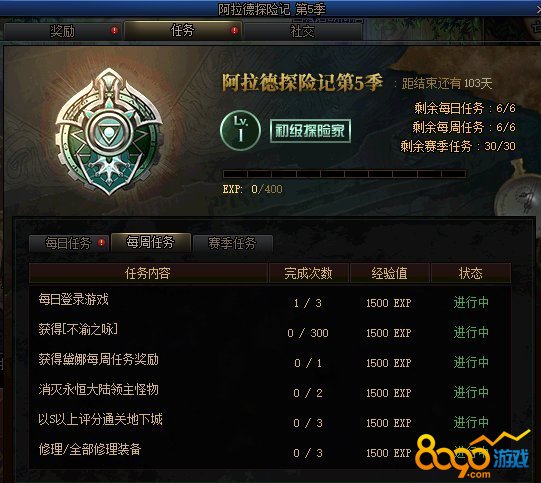Click the Lv. 1 level circle icon

(x=240, y=130)
